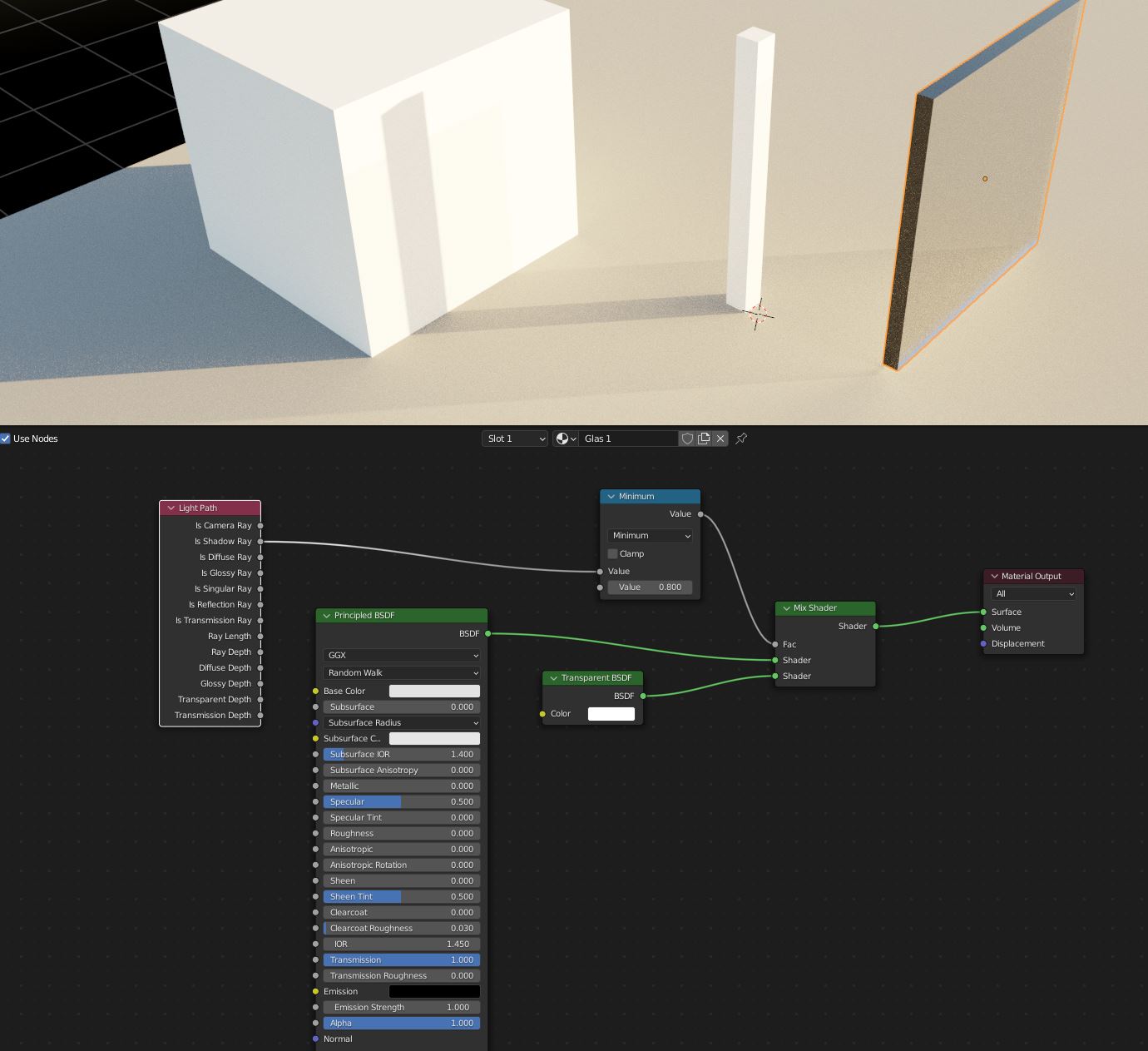Open the Minimum operation dropdown
This screenshot has height=1051, width=1148.
coord(650,536)
